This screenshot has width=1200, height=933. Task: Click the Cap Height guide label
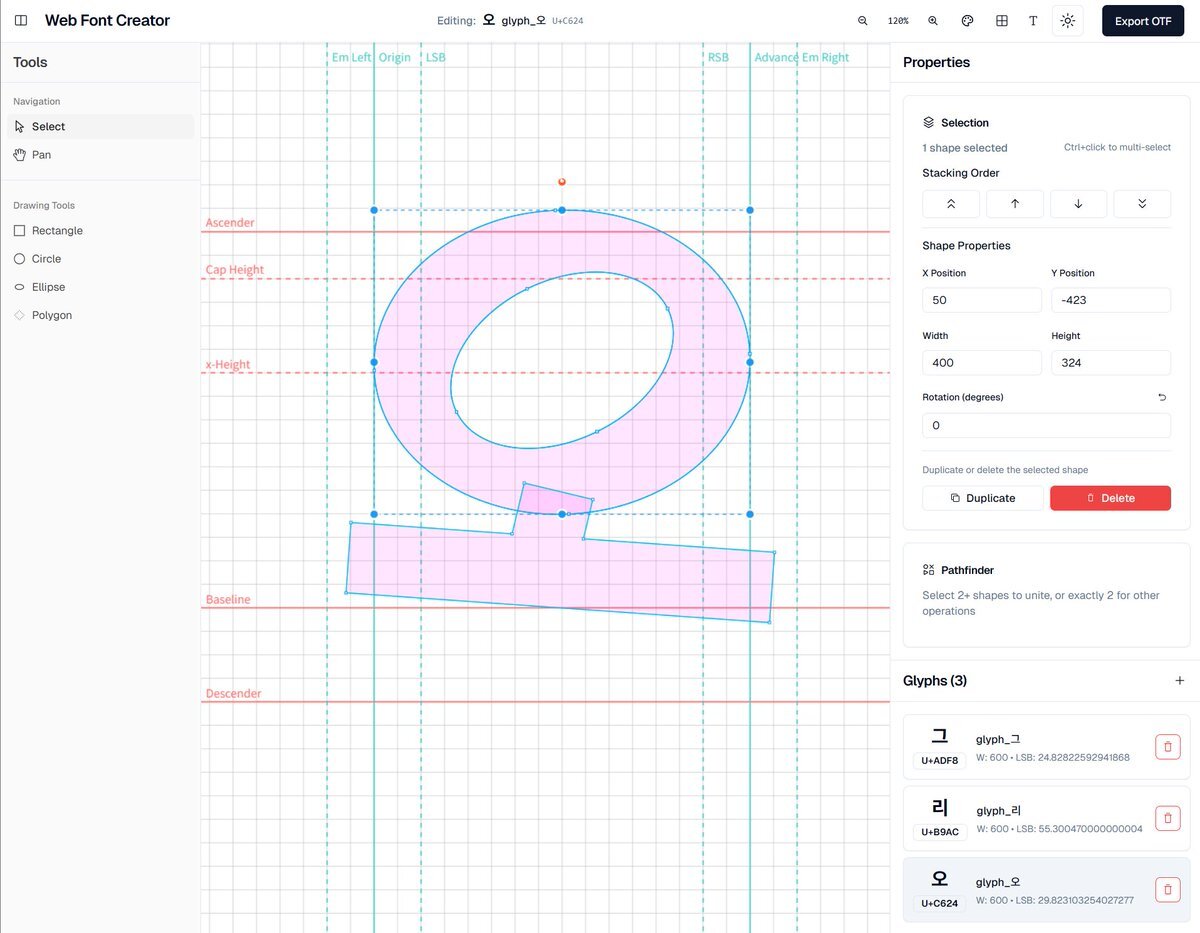pyautogui.click(x=235, y=270)
